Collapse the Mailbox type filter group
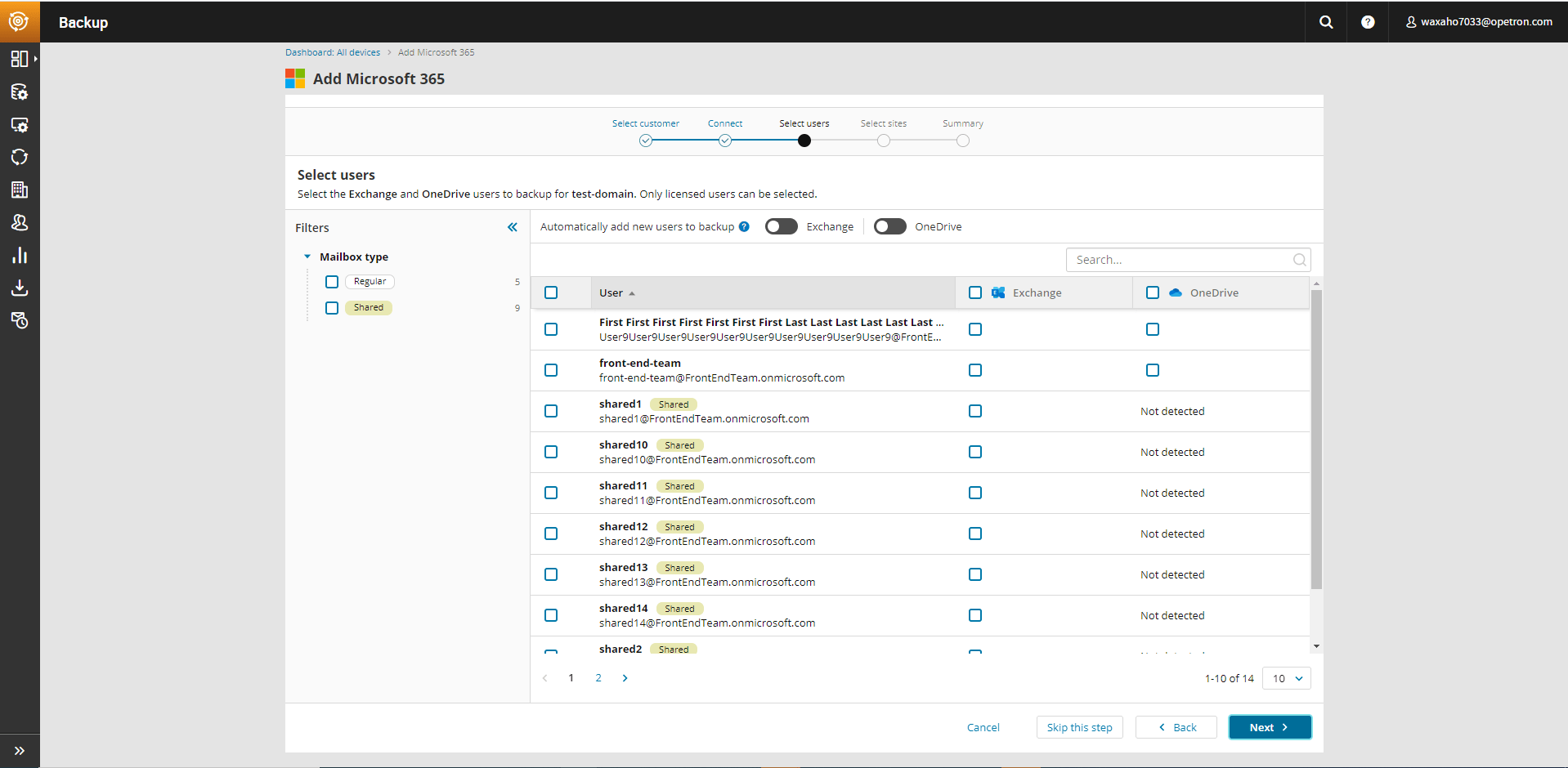 pos(307,257)
